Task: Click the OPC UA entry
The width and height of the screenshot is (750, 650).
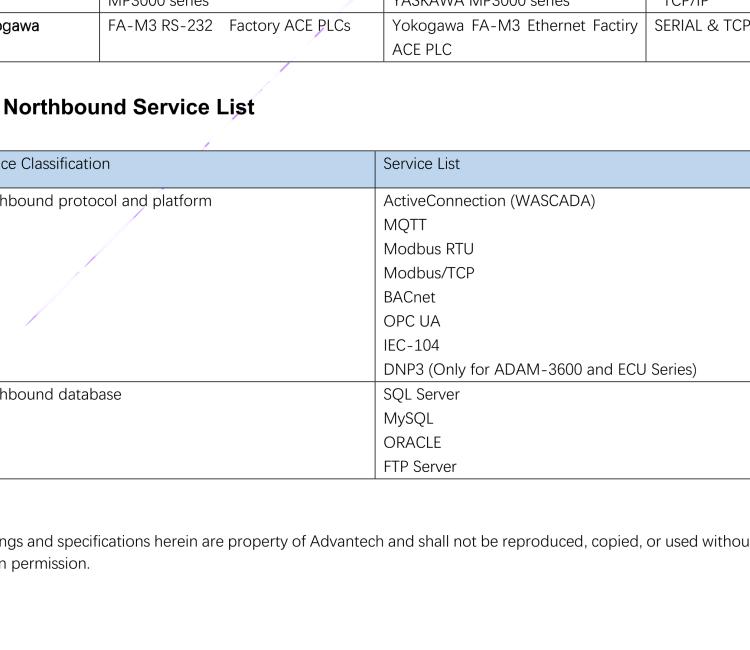Action: pos(412,321)
